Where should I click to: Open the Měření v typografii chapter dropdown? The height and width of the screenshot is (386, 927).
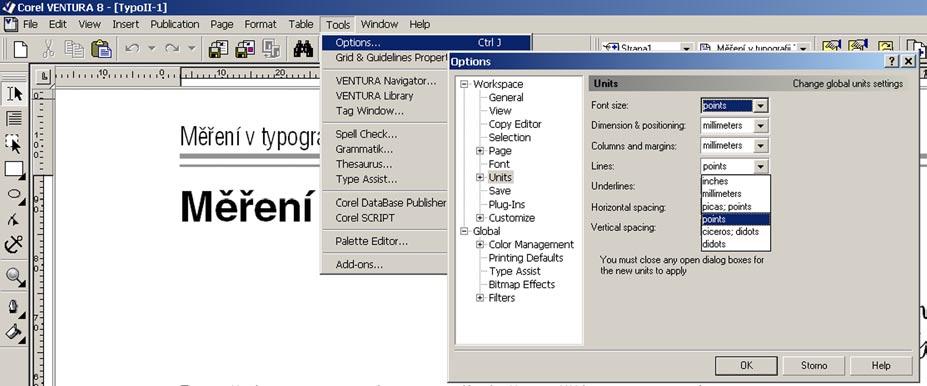(x=804, y=48)
